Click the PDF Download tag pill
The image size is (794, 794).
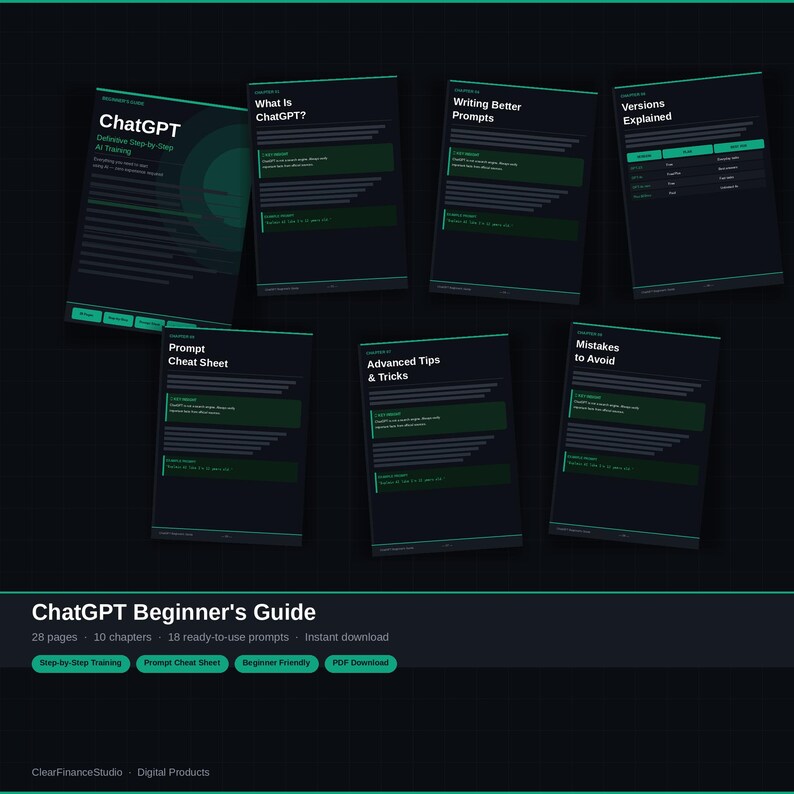(x=360, y=663)
